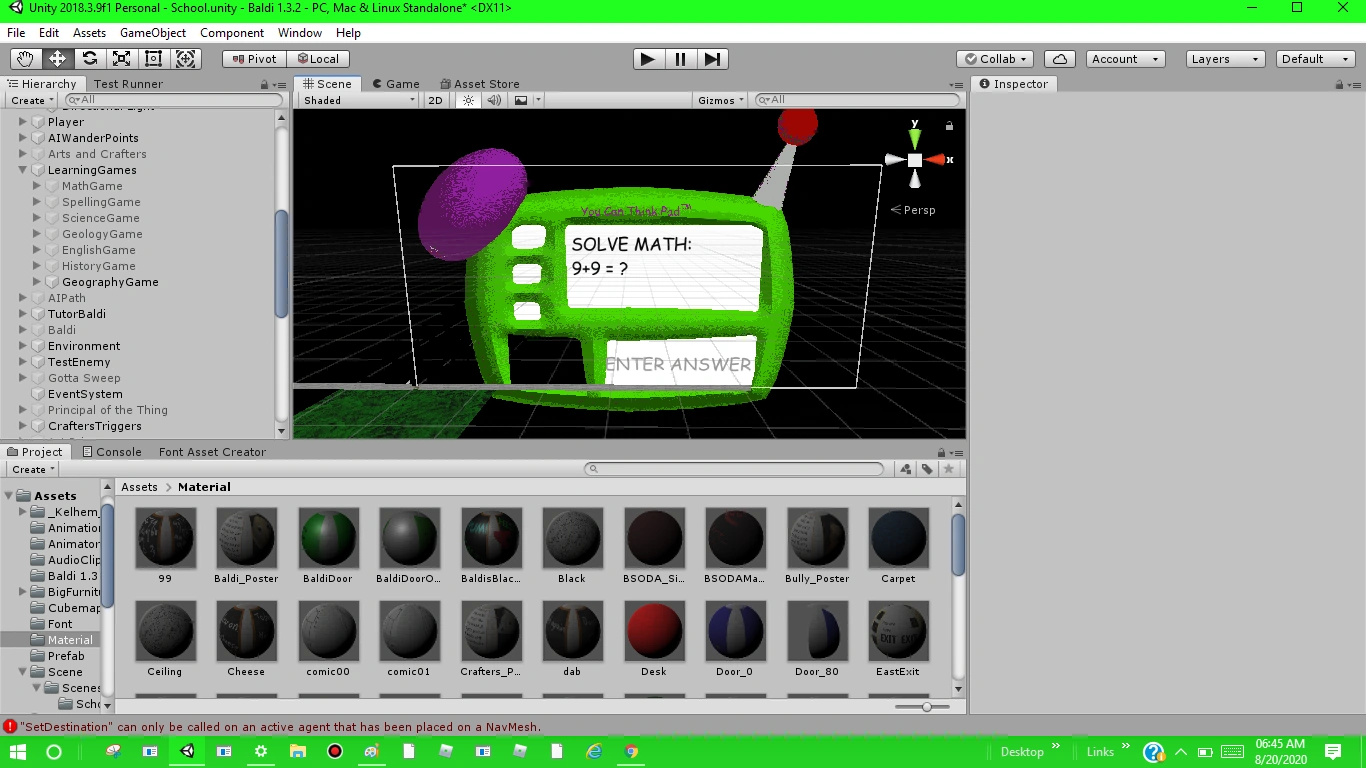
Task: Save search with the star icon
Action: [x=949, y=469]
